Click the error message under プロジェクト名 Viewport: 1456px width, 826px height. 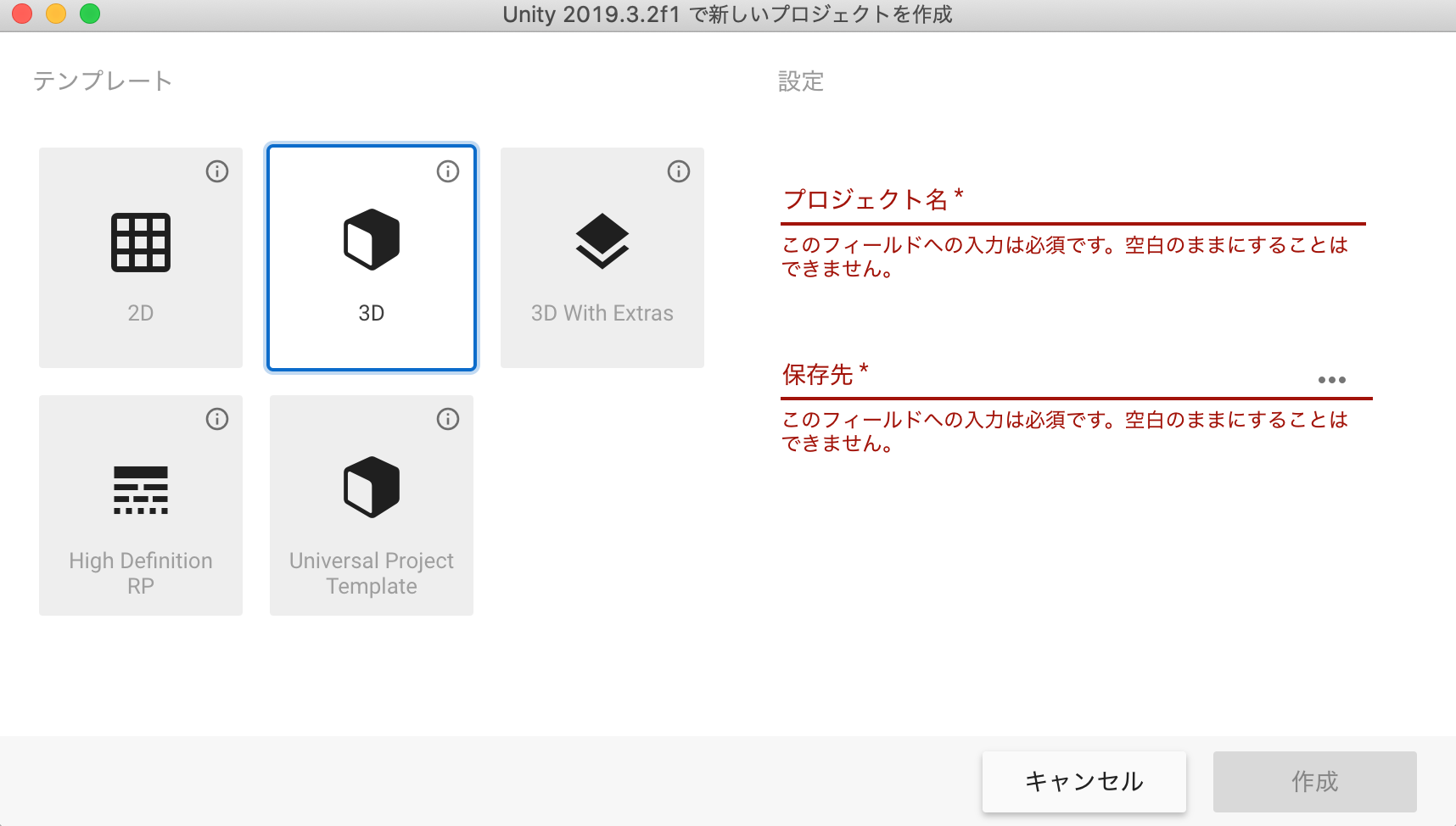tap(1065, 257)
